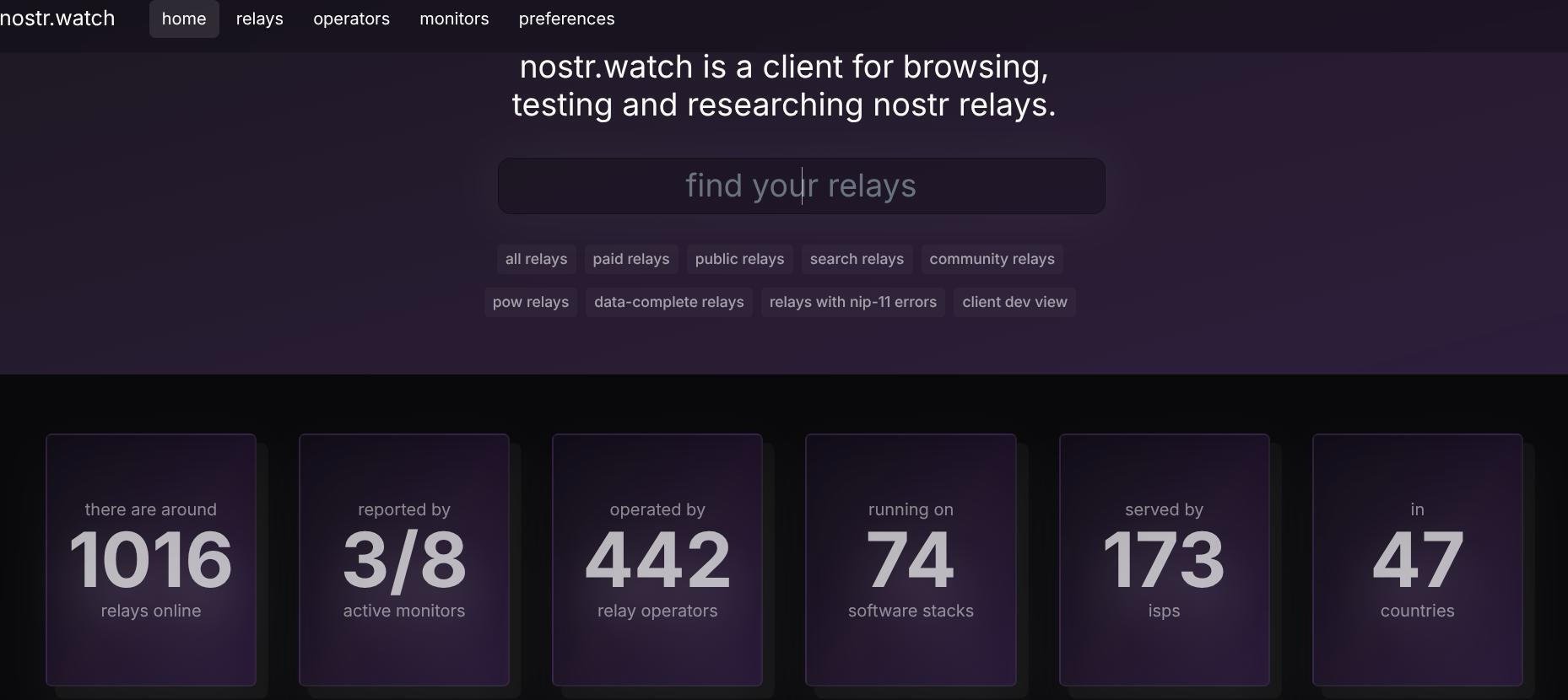Open the client dev view chip

click(x=1014, y=302)
